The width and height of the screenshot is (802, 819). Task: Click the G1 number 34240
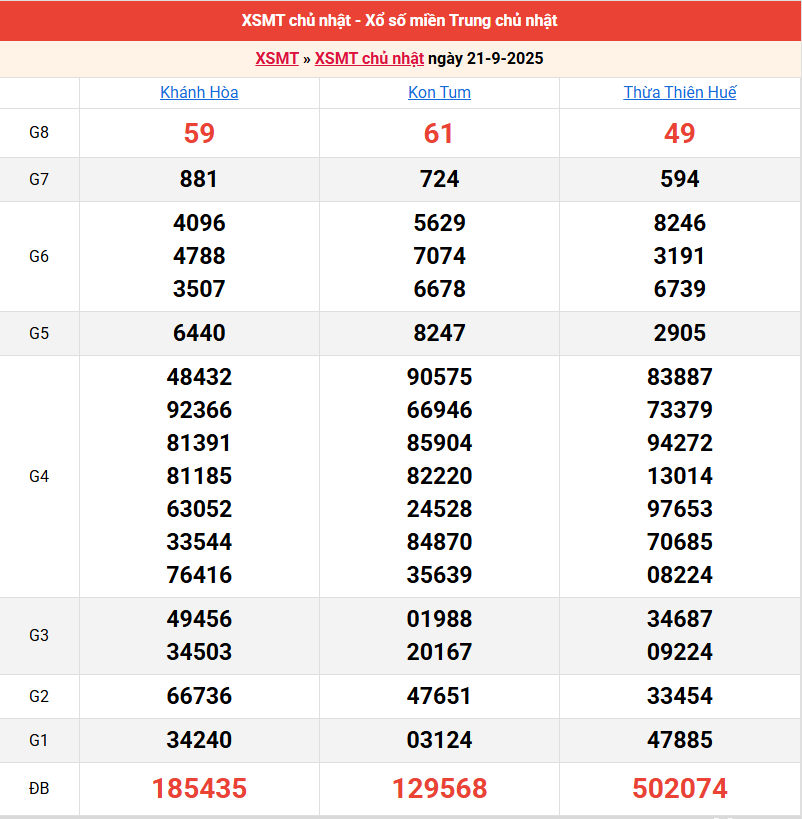click(x=199, y=740)
